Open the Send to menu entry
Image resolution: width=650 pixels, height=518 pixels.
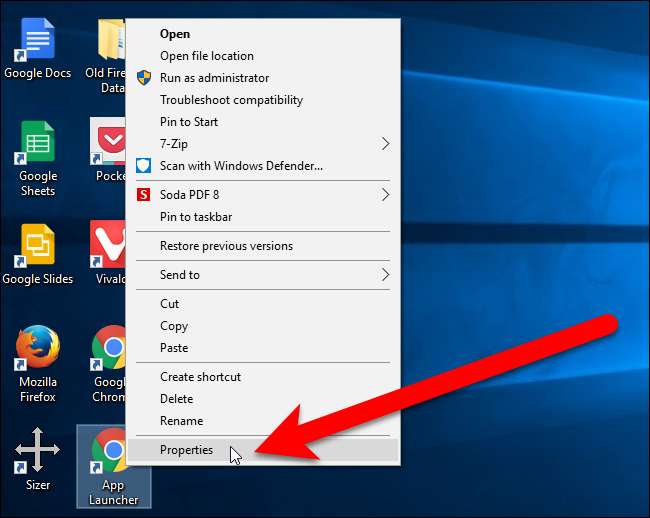pyautogui.click(x=263, y=274)
